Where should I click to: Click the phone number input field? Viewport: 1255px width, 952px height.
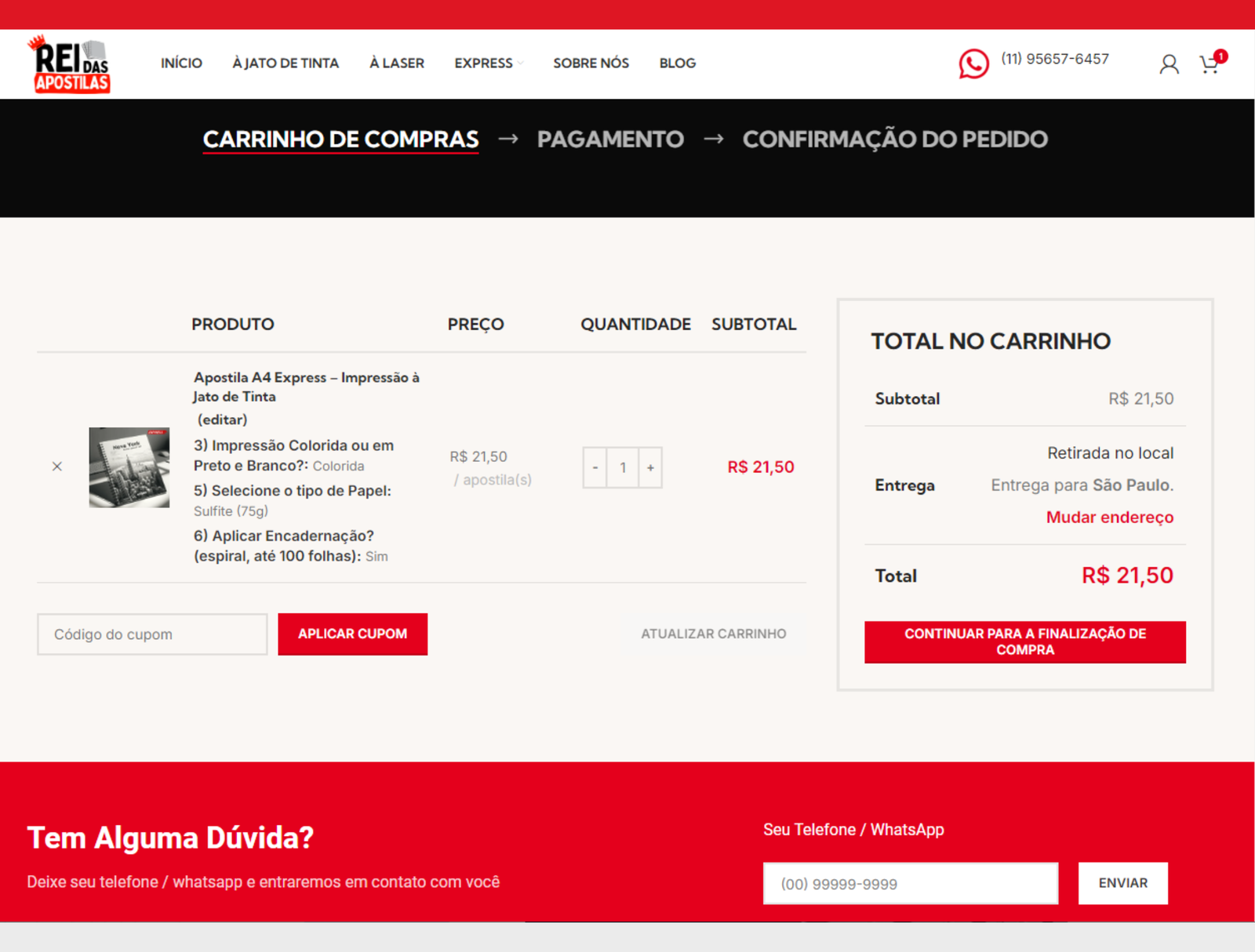[910, 884]
